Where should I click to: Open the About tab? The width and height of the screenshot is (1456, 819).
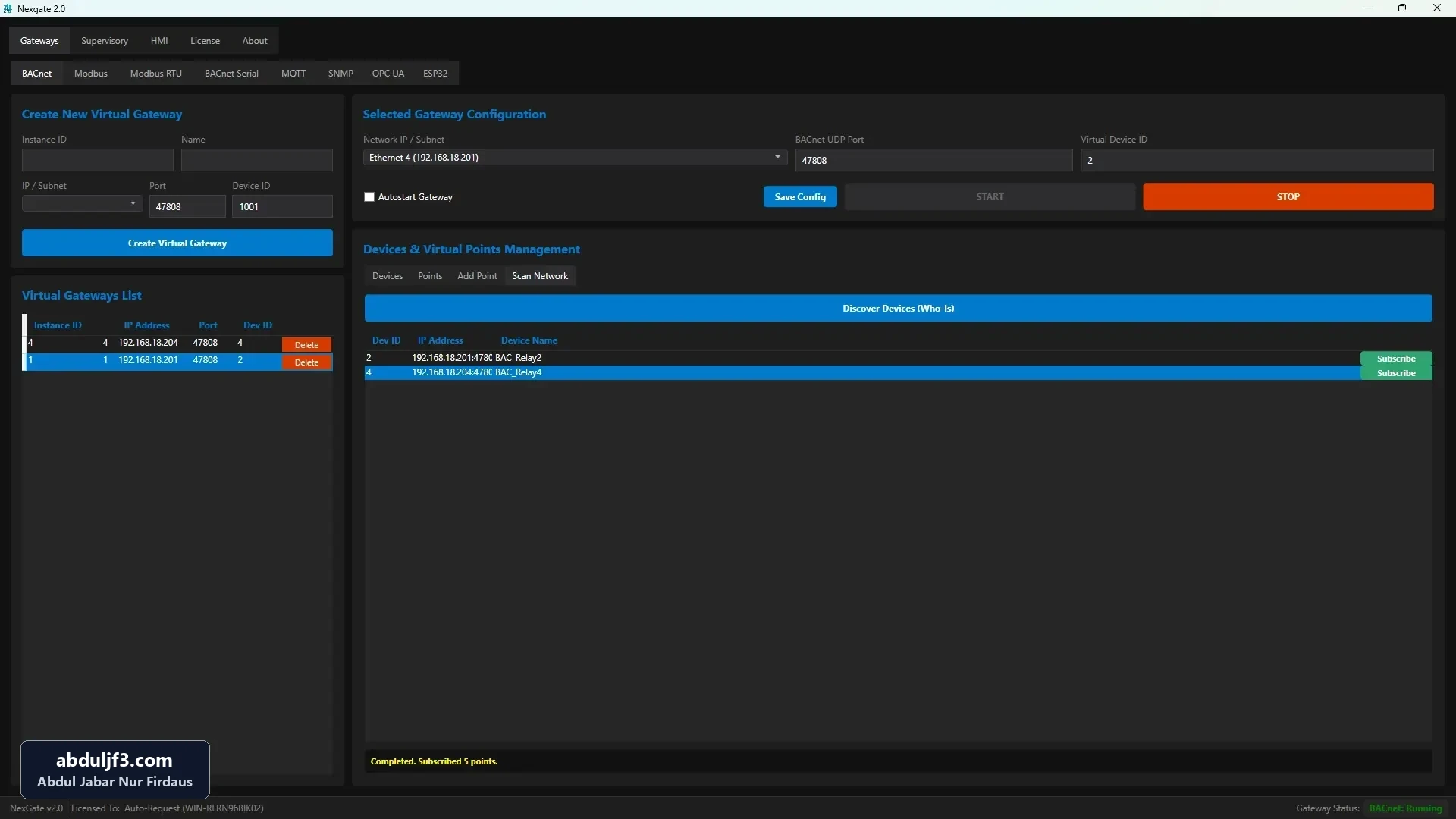click(x=255, y=41)
